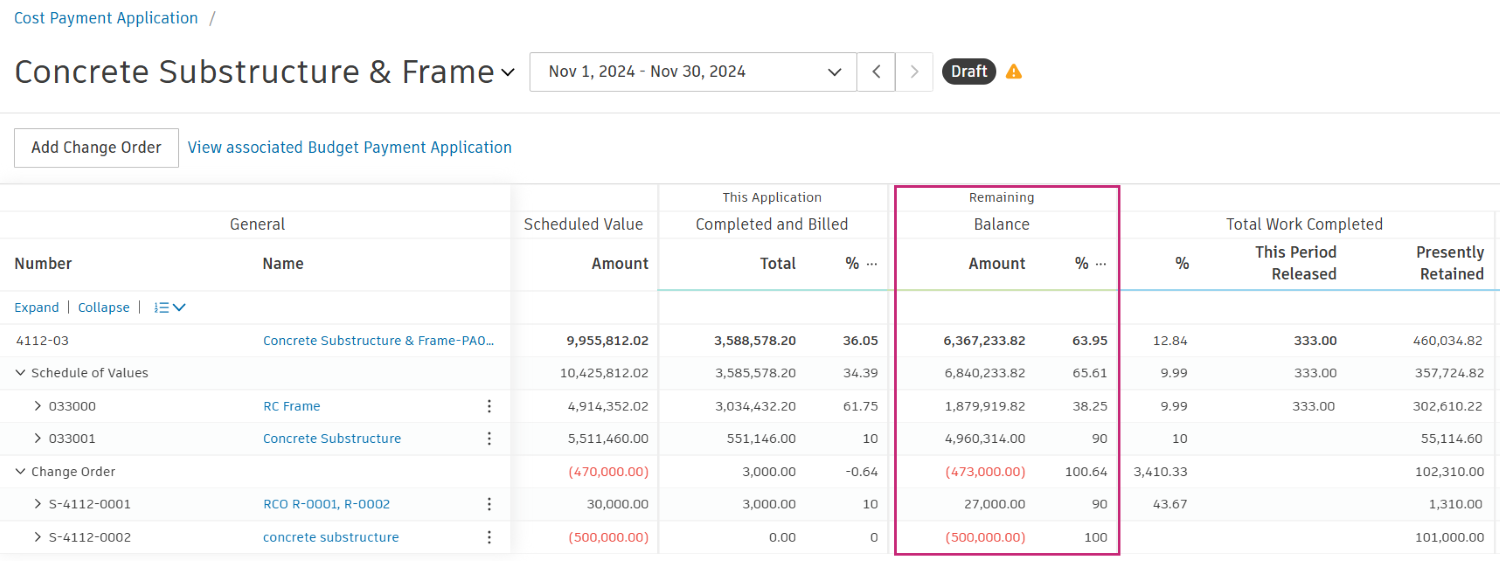Click the Expand all rows link
1500x561 pixels.
click(x=36, y=308)
